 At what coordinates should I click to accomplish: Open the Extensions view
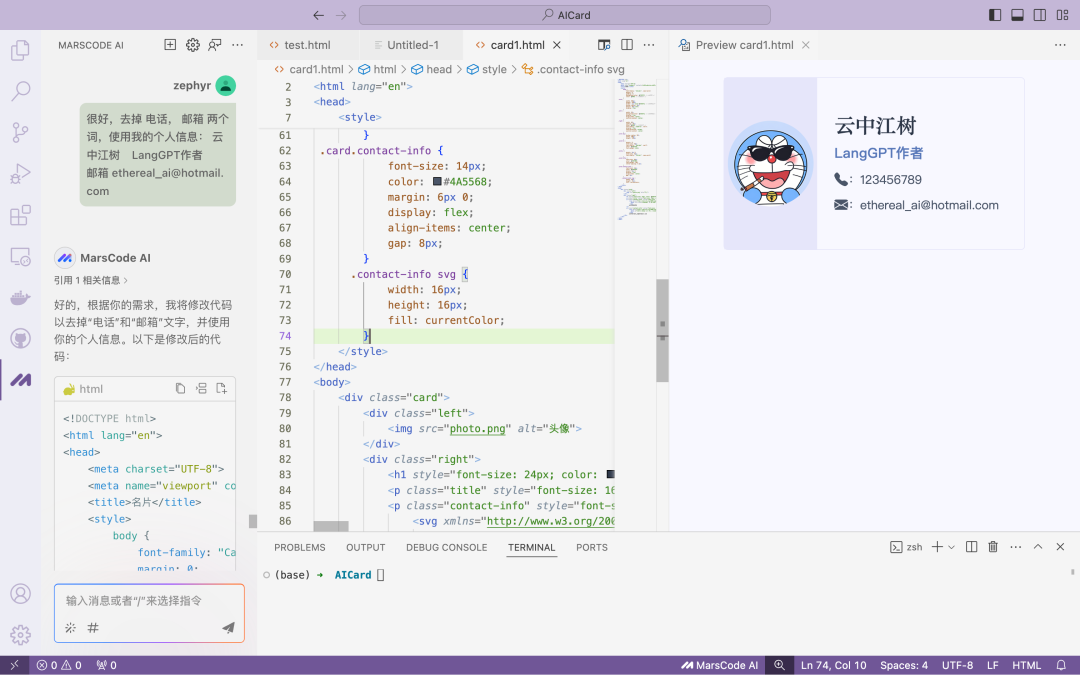point(20,215)
